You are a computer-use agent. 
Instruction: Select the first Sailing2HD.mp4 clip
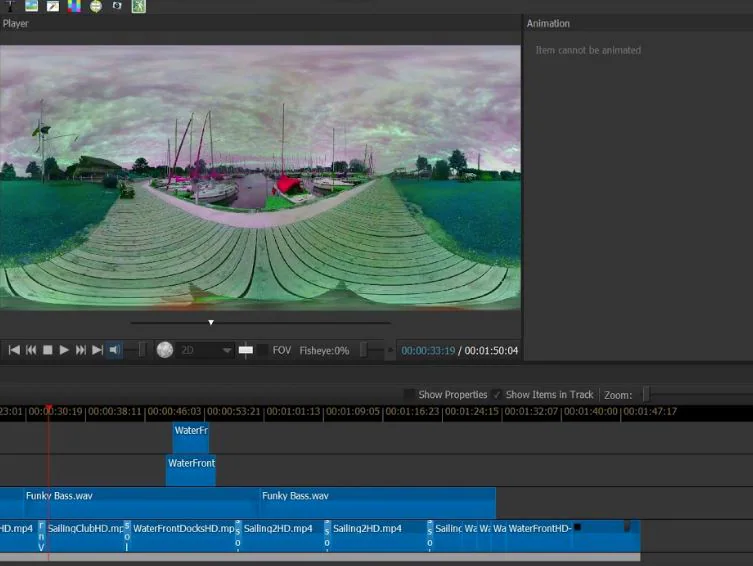(283, 535)
